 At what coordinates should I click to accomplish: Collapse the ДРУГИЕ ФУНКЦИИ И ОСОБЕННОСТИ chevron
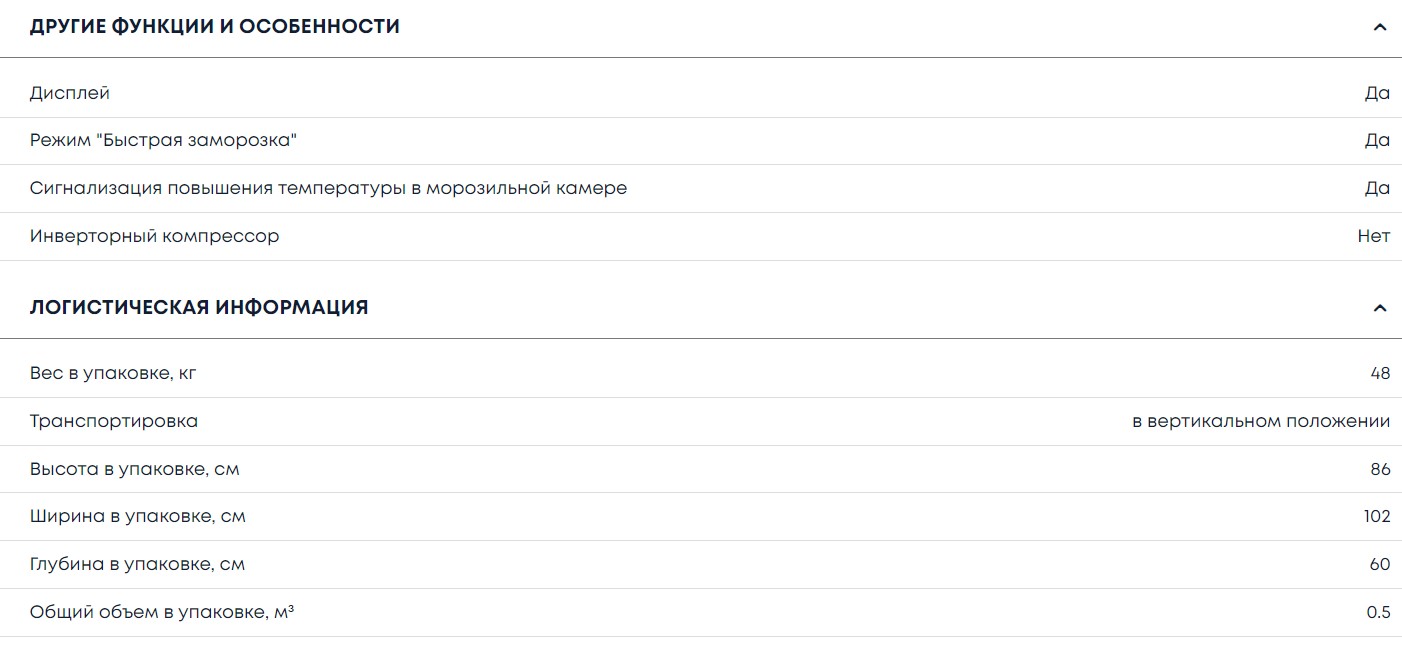pyautogui.click(x=1380, y=27)
